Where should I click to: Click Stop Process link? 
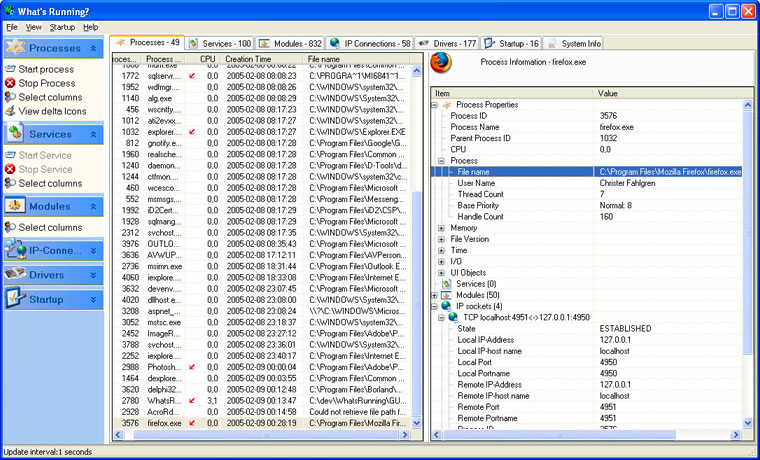[47, 83]
